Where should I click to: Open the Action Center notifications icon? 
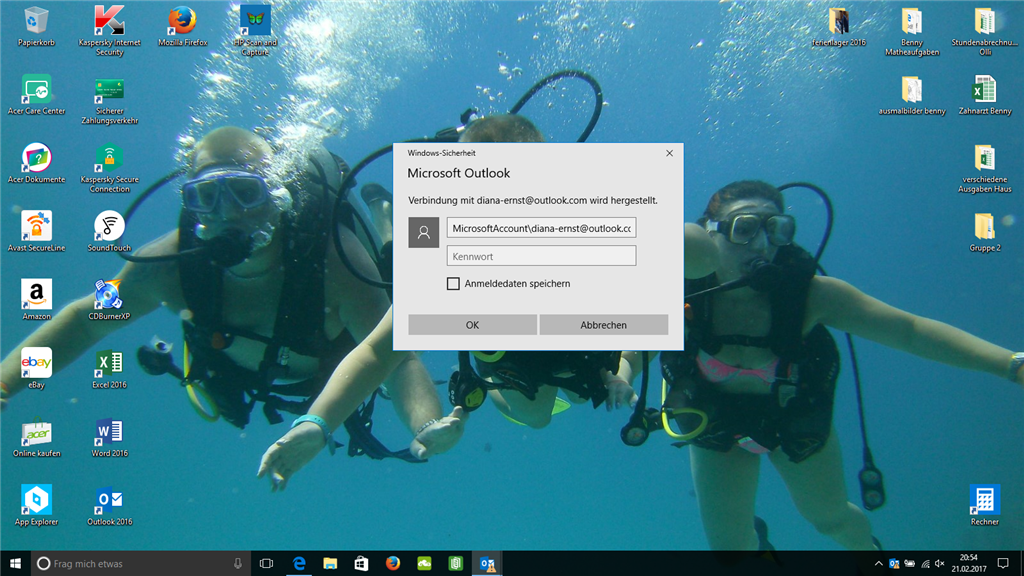1003,563
